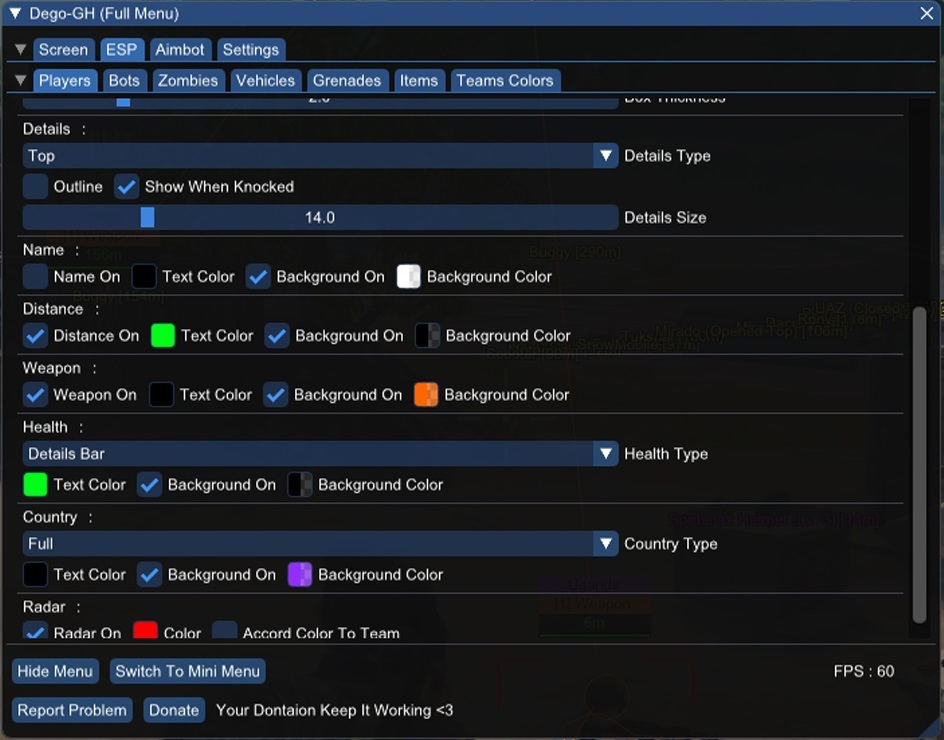Click the vertical scrollbar on the right

(x=919, y=465)
